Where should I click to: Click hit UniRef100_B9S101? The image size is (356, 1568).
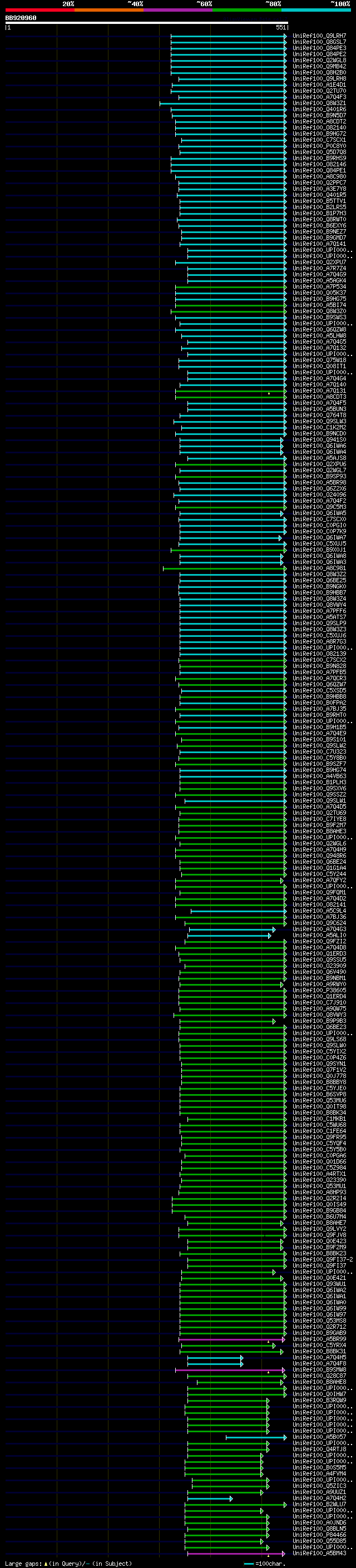319,740
